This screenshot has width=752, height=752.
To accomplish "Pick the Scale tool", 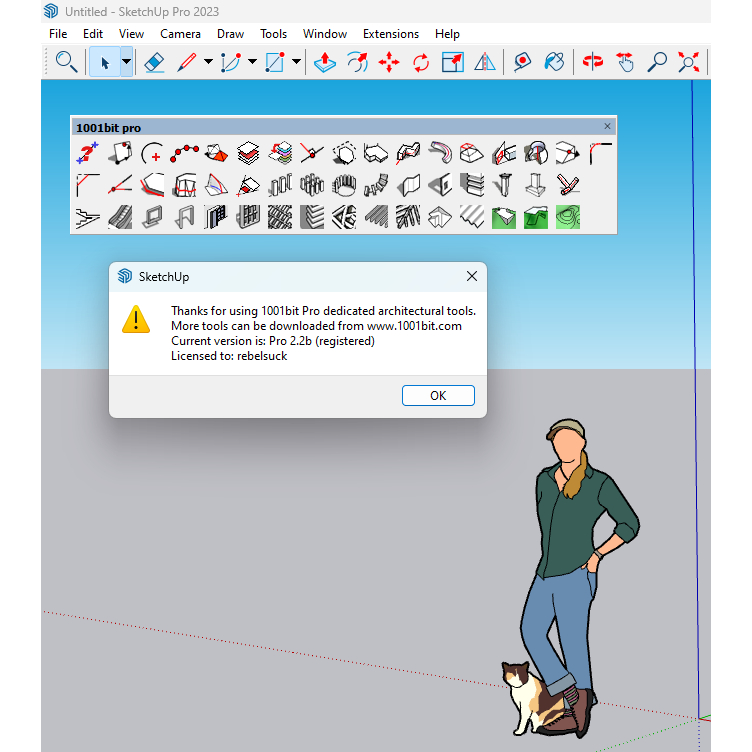I will tap(452, 62).
